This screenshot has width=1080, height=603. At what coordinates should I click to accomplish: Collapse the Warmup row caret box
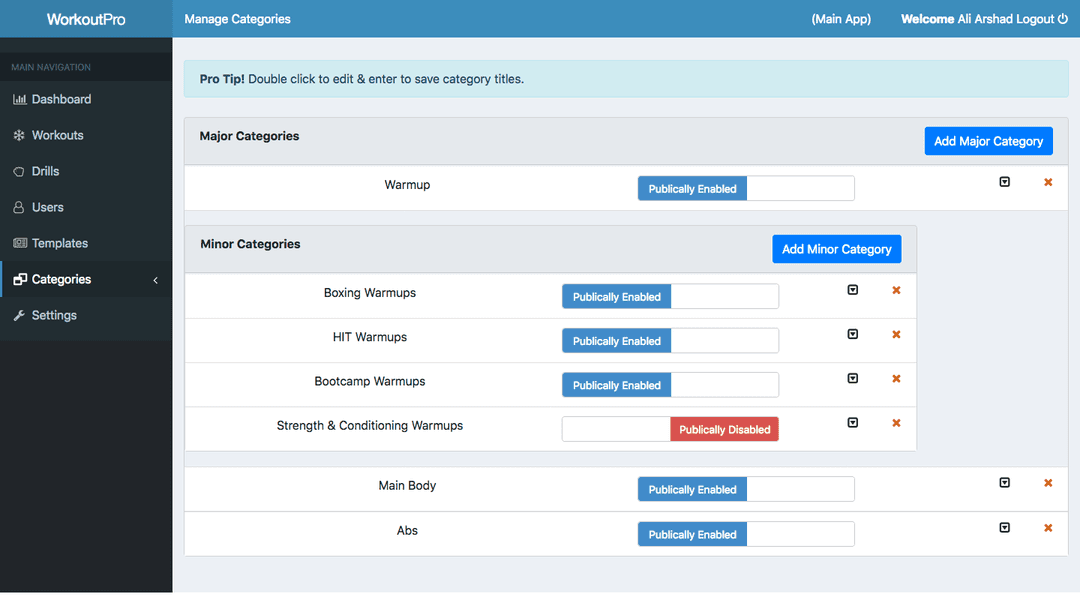pyautogui.click(x=1005, y=182)
